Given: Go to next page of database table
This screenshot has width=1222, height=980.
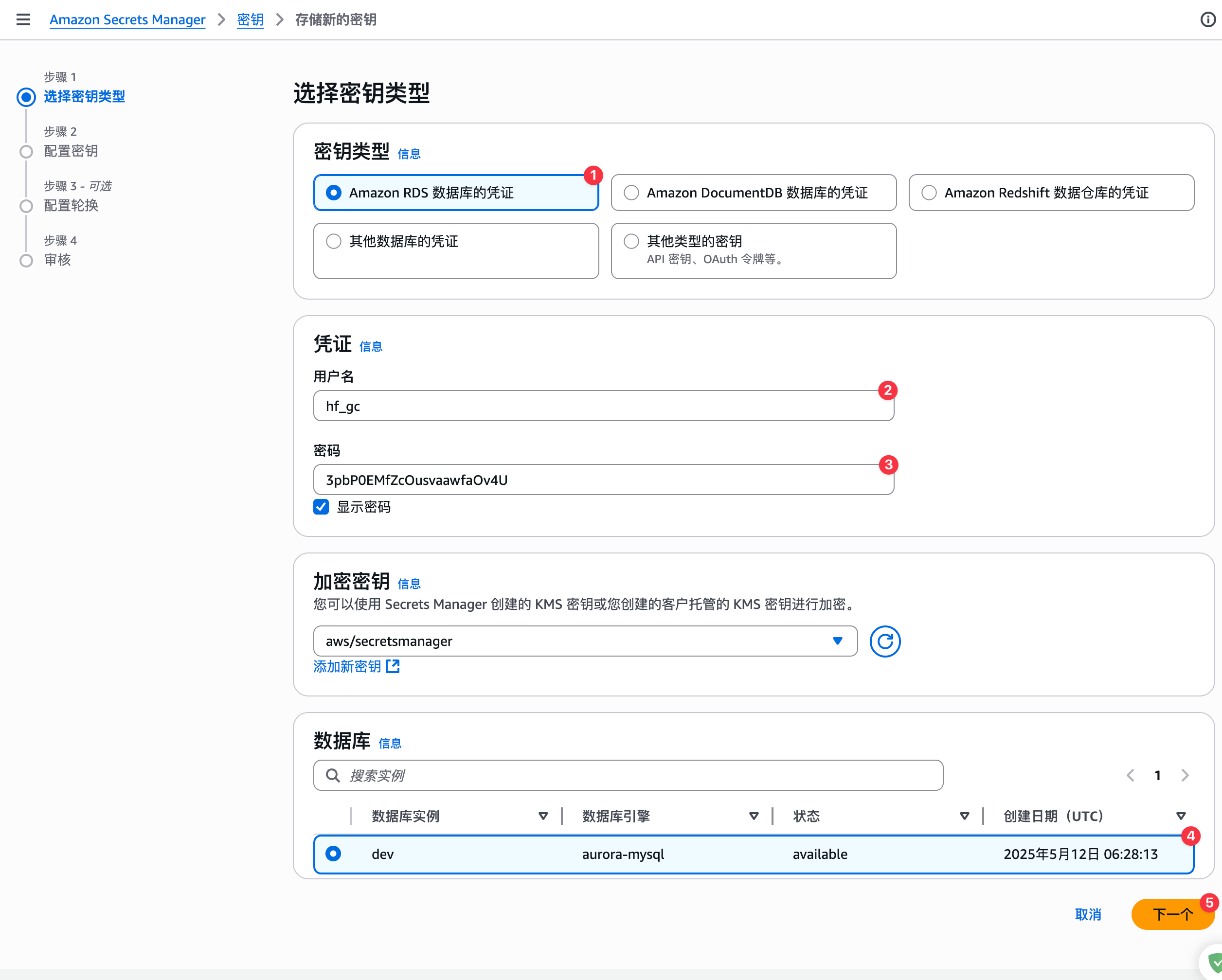Looking at the screenshot, I should 1185,775.
